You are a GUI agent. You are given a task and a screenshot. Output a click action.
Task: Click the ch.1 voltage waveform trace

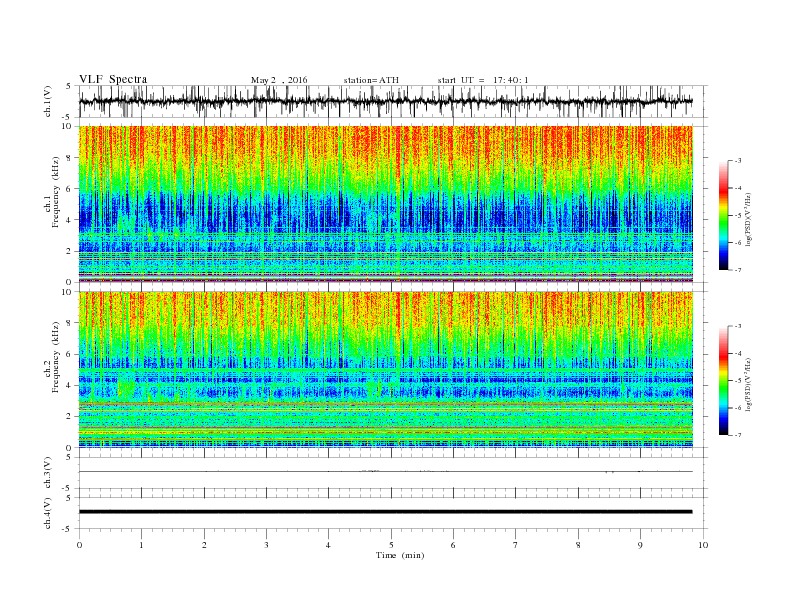(x=385, y=101)
